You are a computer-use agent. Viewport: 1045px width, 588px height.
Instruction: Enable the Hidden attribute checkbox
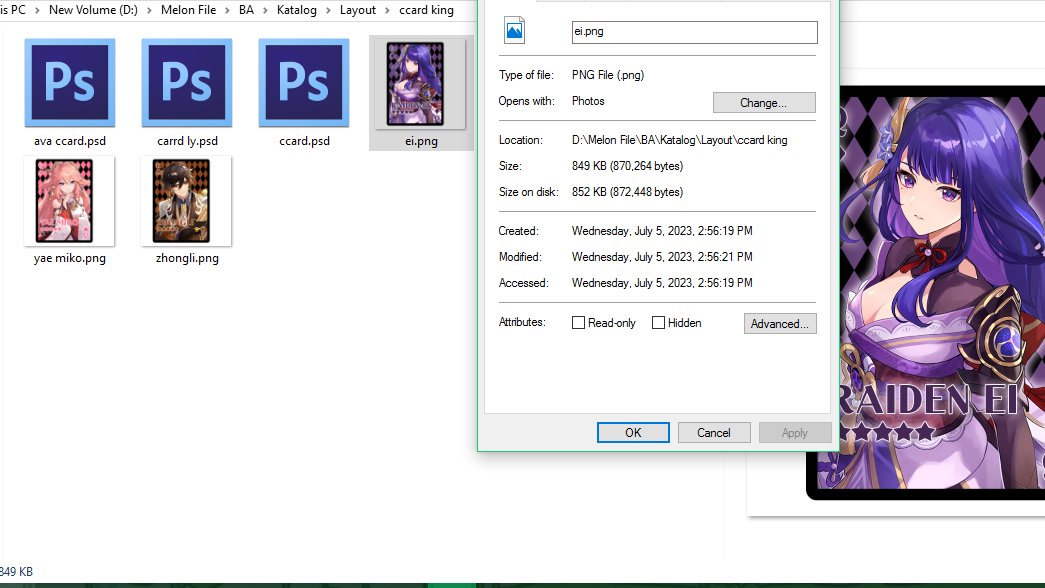658,323
